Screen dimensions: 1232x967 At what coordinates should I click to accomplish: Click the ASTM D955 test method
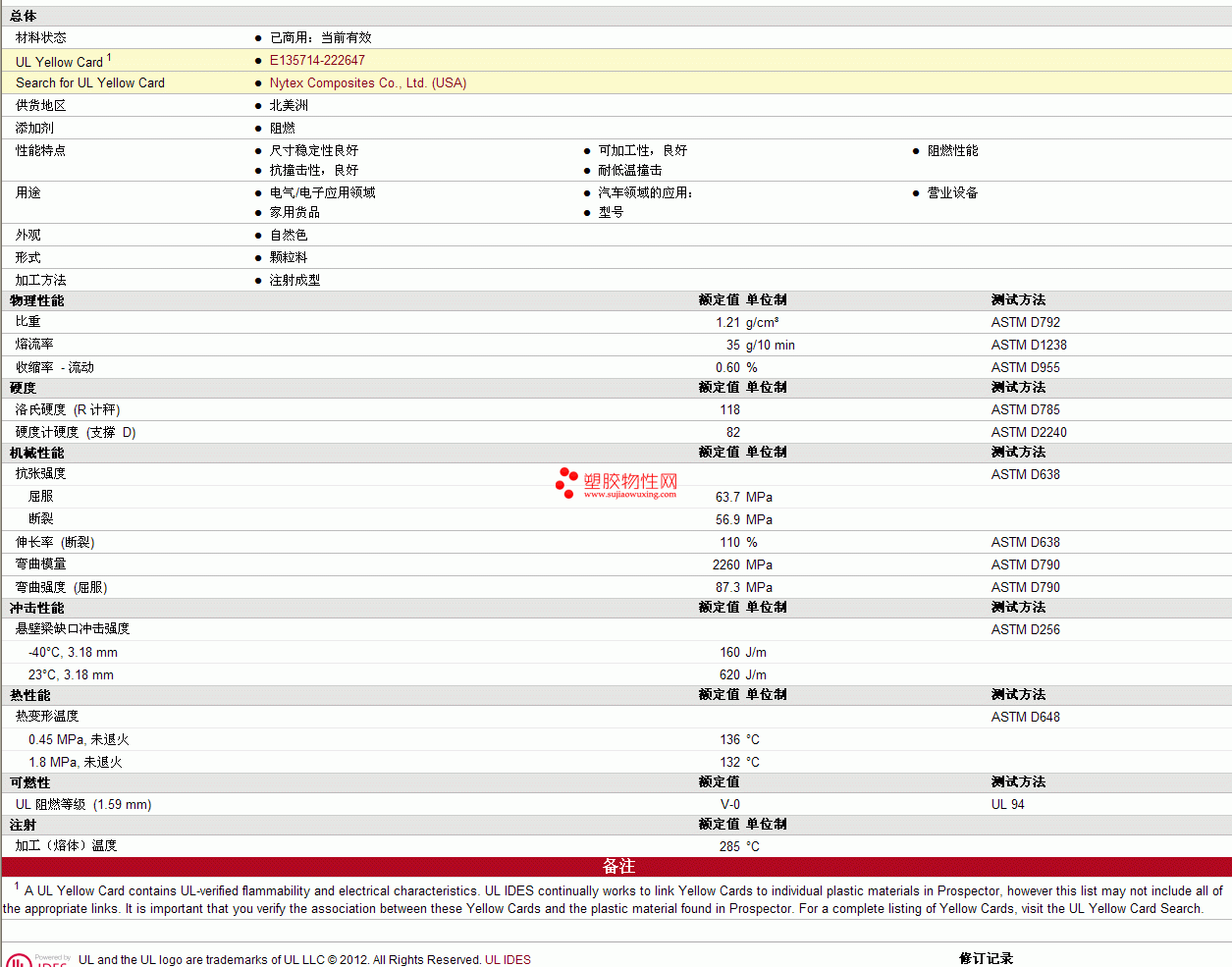(1026, 367)
